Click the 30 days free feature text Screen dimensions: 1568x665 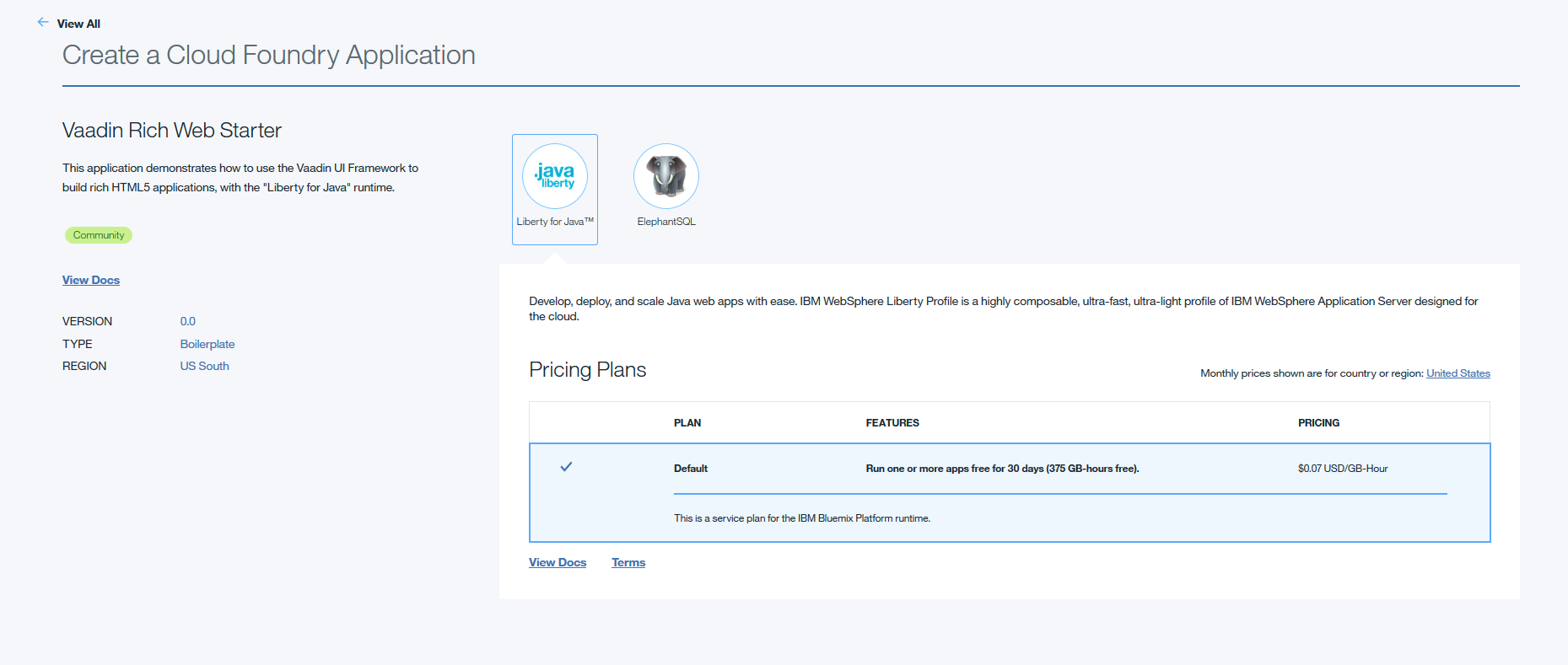[x=1002, y=469]
